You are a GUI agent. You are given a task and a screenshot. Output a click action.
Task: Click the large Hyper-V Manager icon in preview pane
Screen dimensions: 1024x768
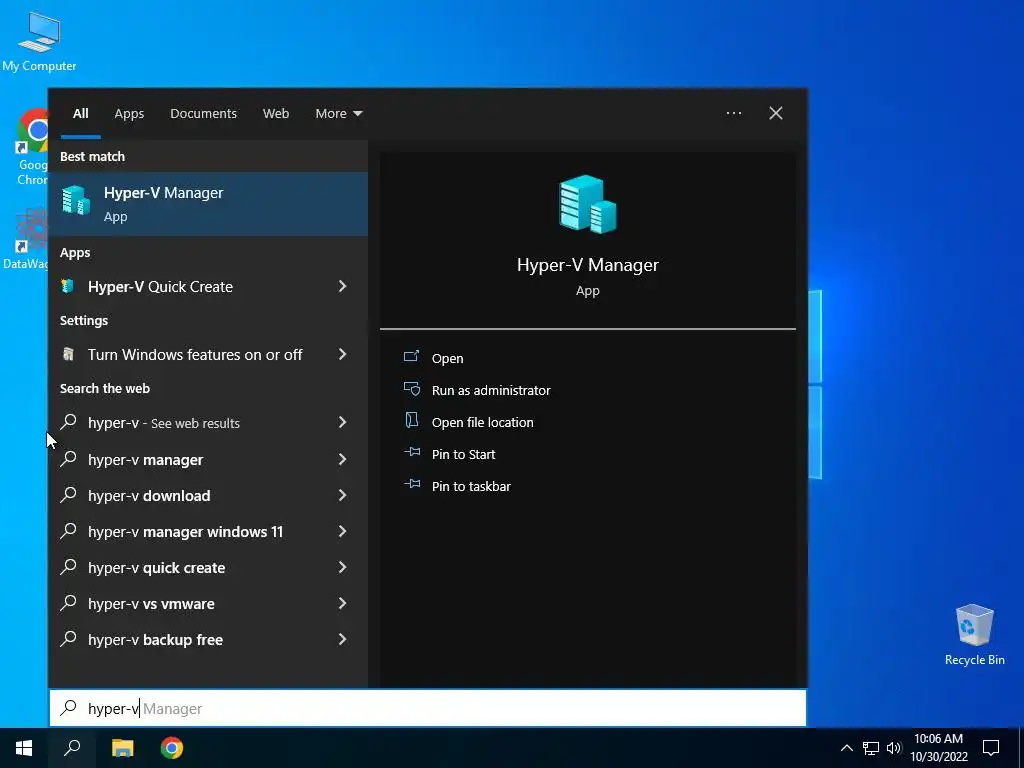point(588,204)
